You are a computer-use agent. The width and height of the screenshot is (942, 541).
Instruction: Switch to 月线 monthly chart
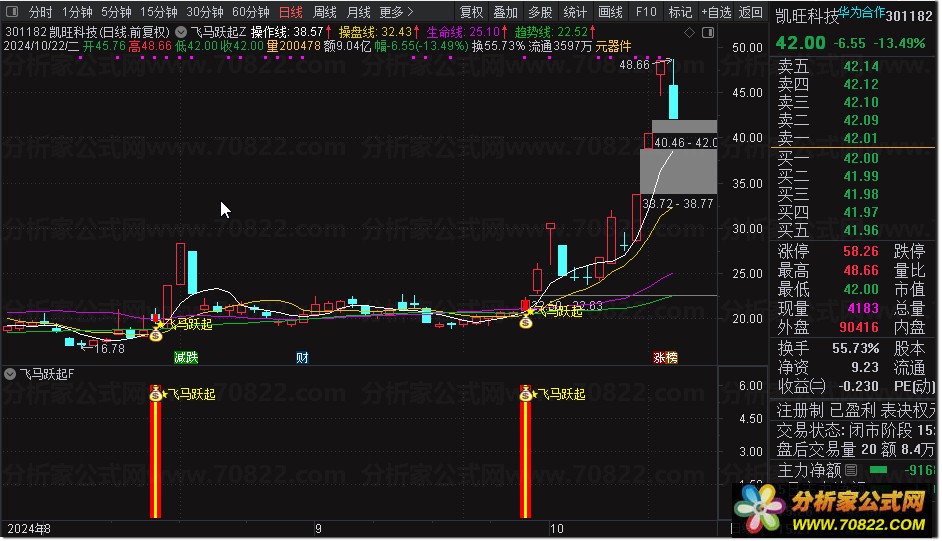359,12
